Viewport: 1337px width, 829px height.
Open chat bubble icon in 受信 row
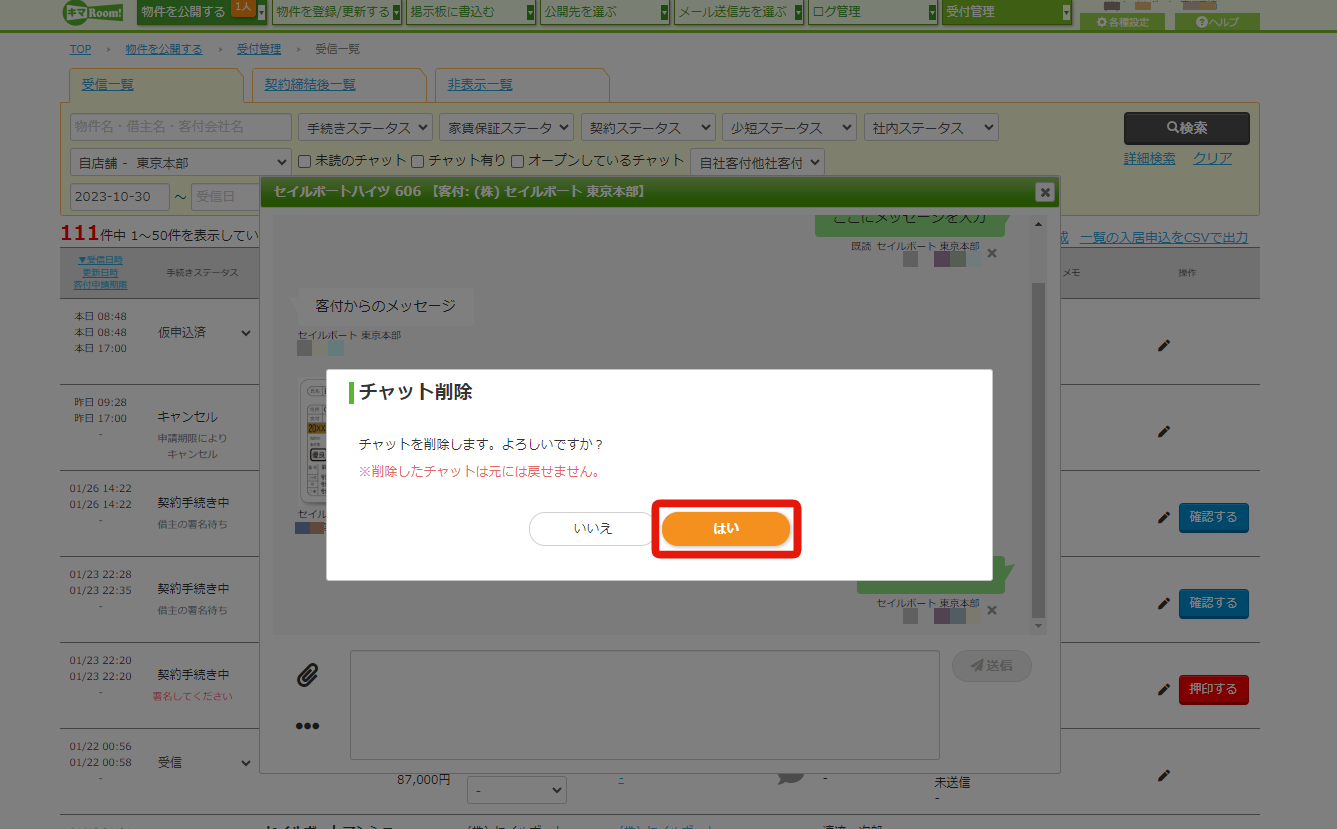(x=791, y=777)
